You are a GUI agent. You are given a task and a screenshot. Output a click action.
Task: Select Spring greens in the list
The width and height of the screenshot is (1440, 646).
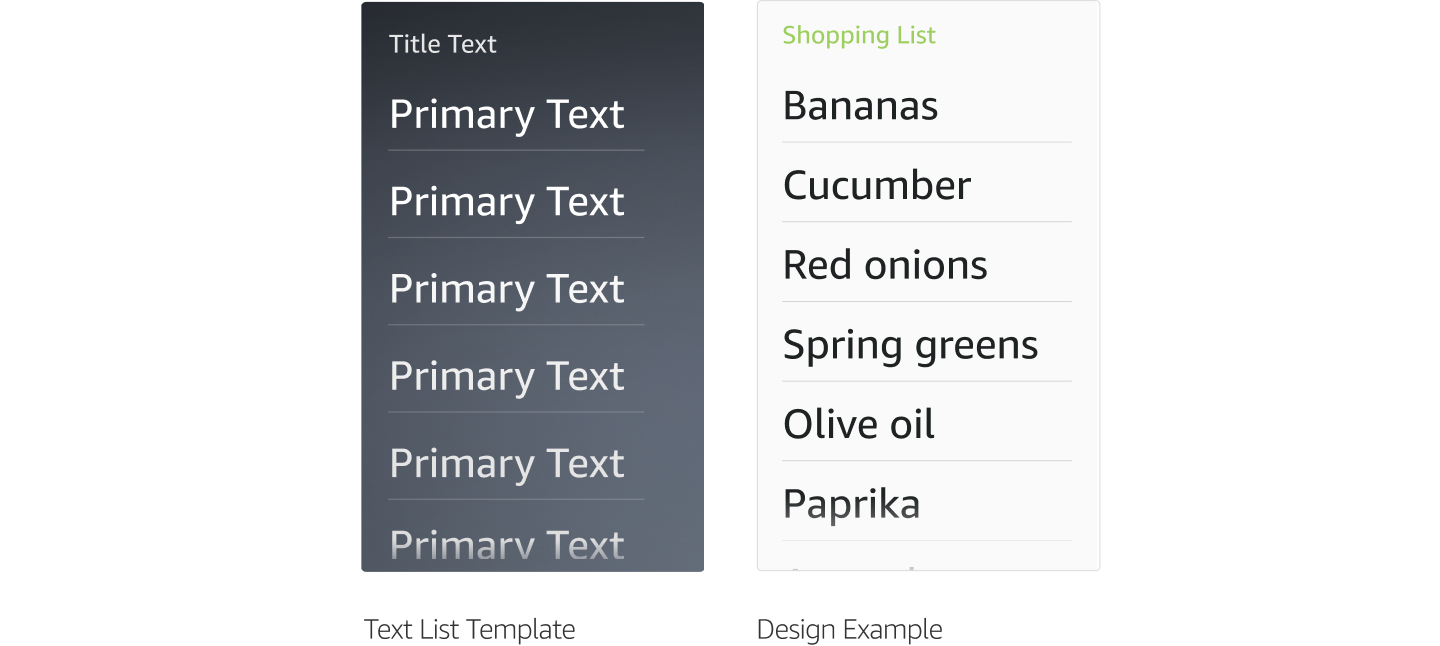coord(910,345)
